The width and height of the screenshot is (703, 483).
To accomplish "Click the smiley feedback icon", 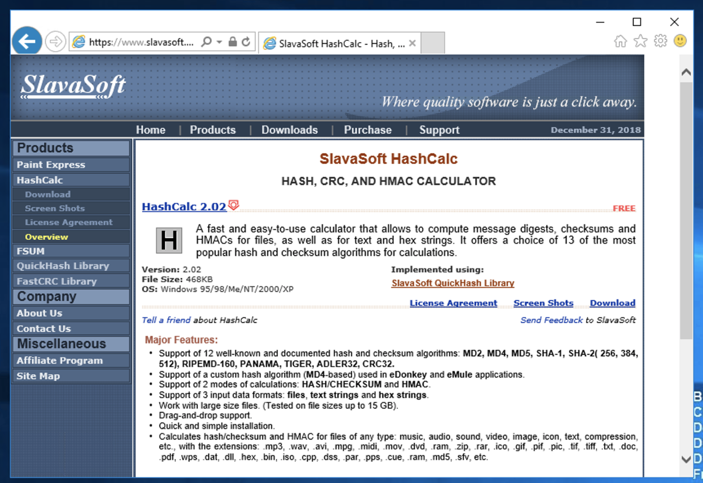I will pyautogui.click(x=680, y=41).
